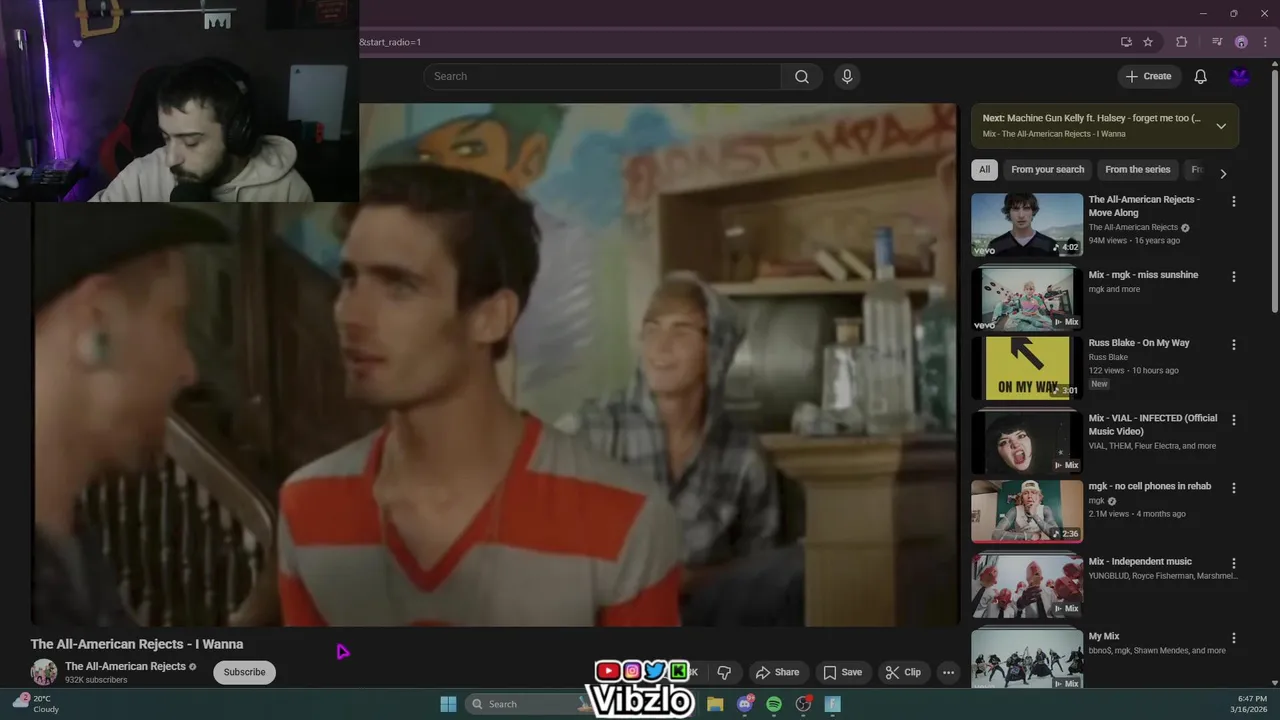This screenshot has height=720, width=1280.
Task: Select the From your search chip
Action: pos(1047,170)
